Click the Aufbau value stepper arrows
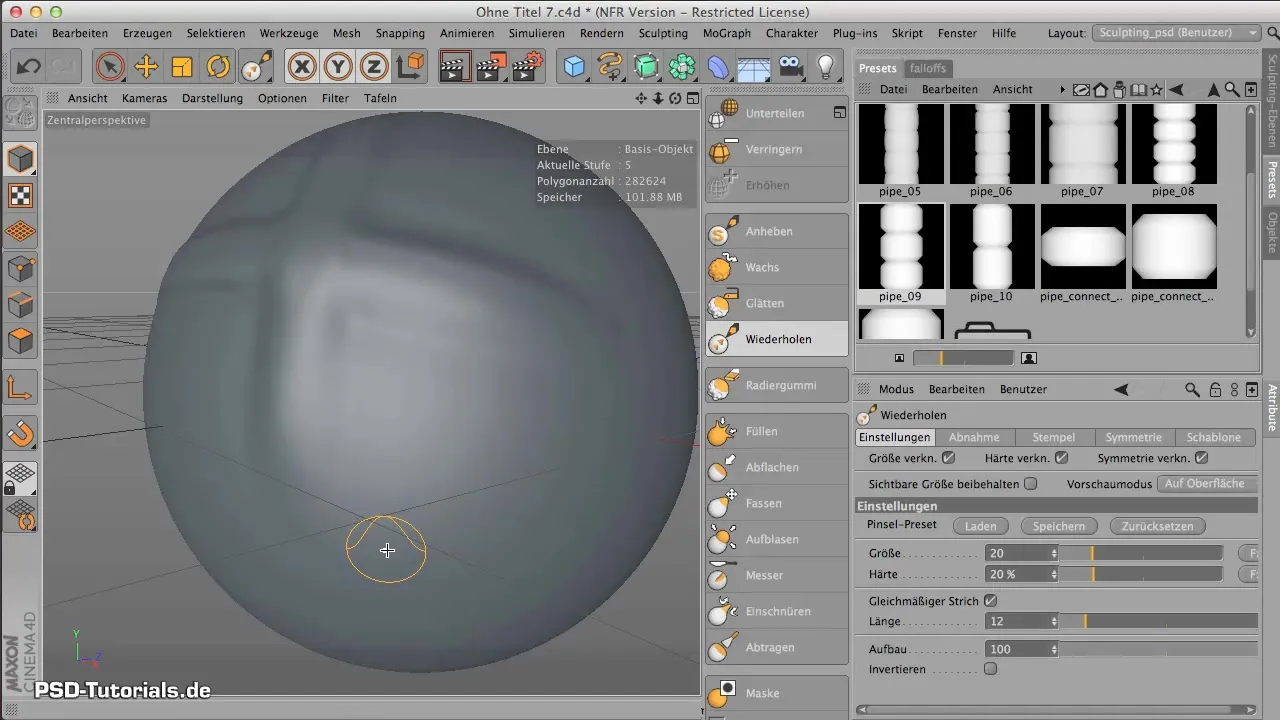1280x720 pixels. [1054, 649]
